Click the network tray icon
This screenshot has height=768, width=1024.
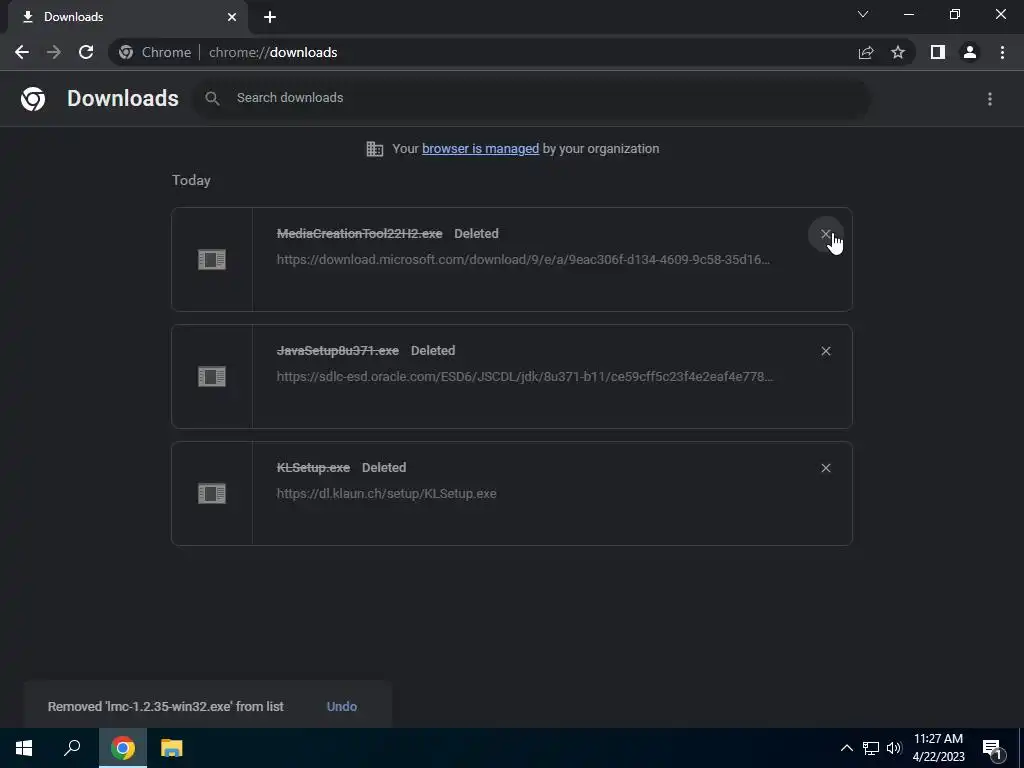click(x=871, y=748)
